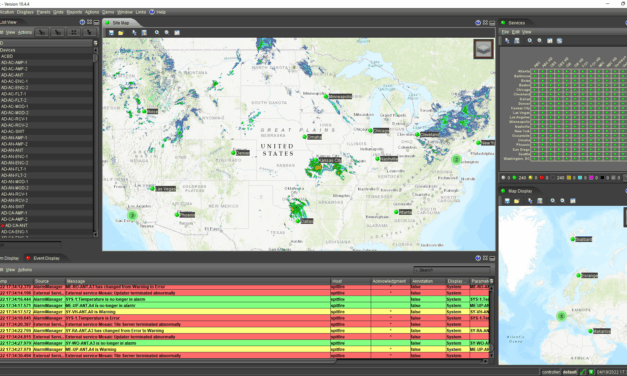Click the zoom out magnifier in Services toolbar
Image resolution: width=627 pixels, height=376 pixels.
[x=539, y=41]
